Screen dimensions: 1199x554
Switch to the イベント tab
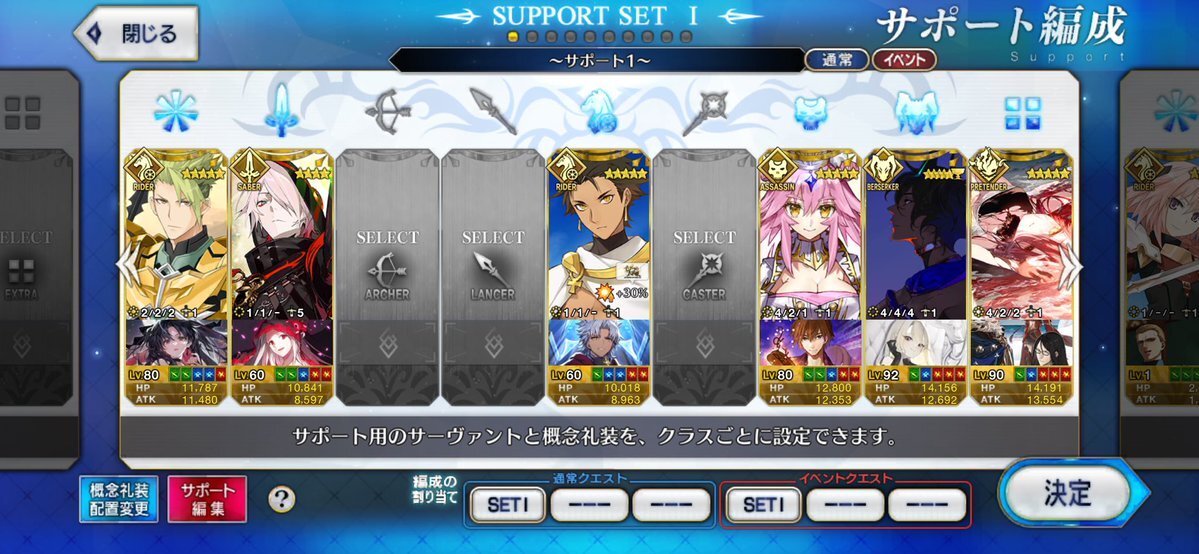pyautogui.click(x=904, y=60)
